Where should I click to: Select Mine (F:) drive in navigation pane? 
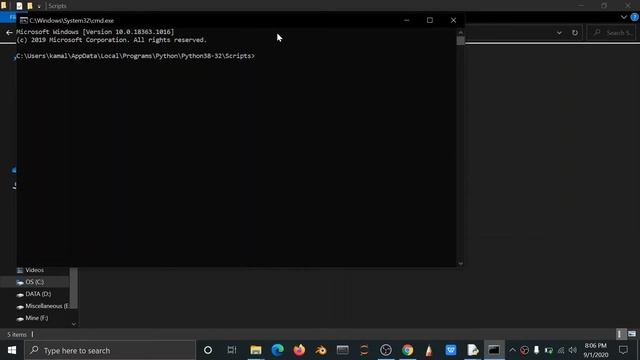point(36,318)
